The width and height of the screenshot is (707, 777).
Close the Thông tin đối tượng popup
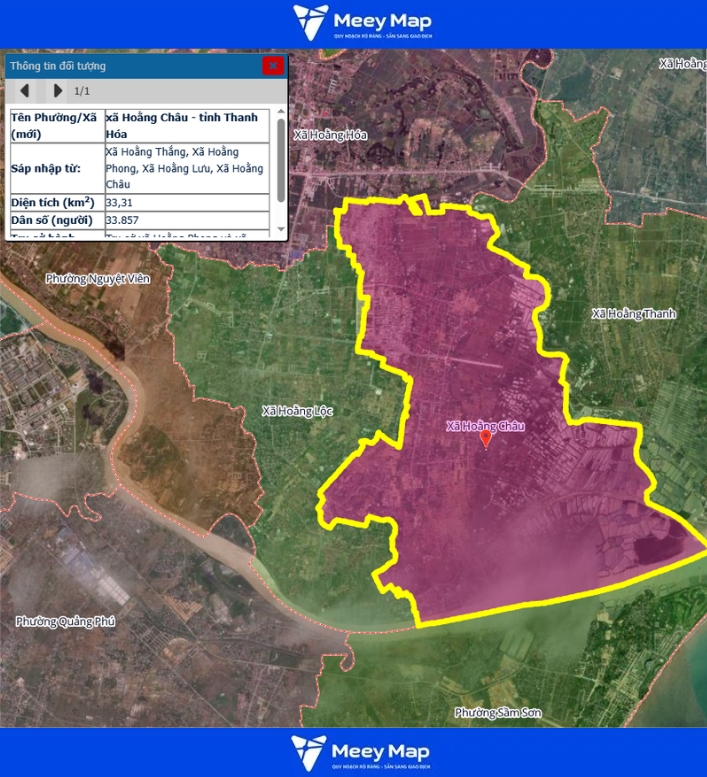tap(272, 66)
